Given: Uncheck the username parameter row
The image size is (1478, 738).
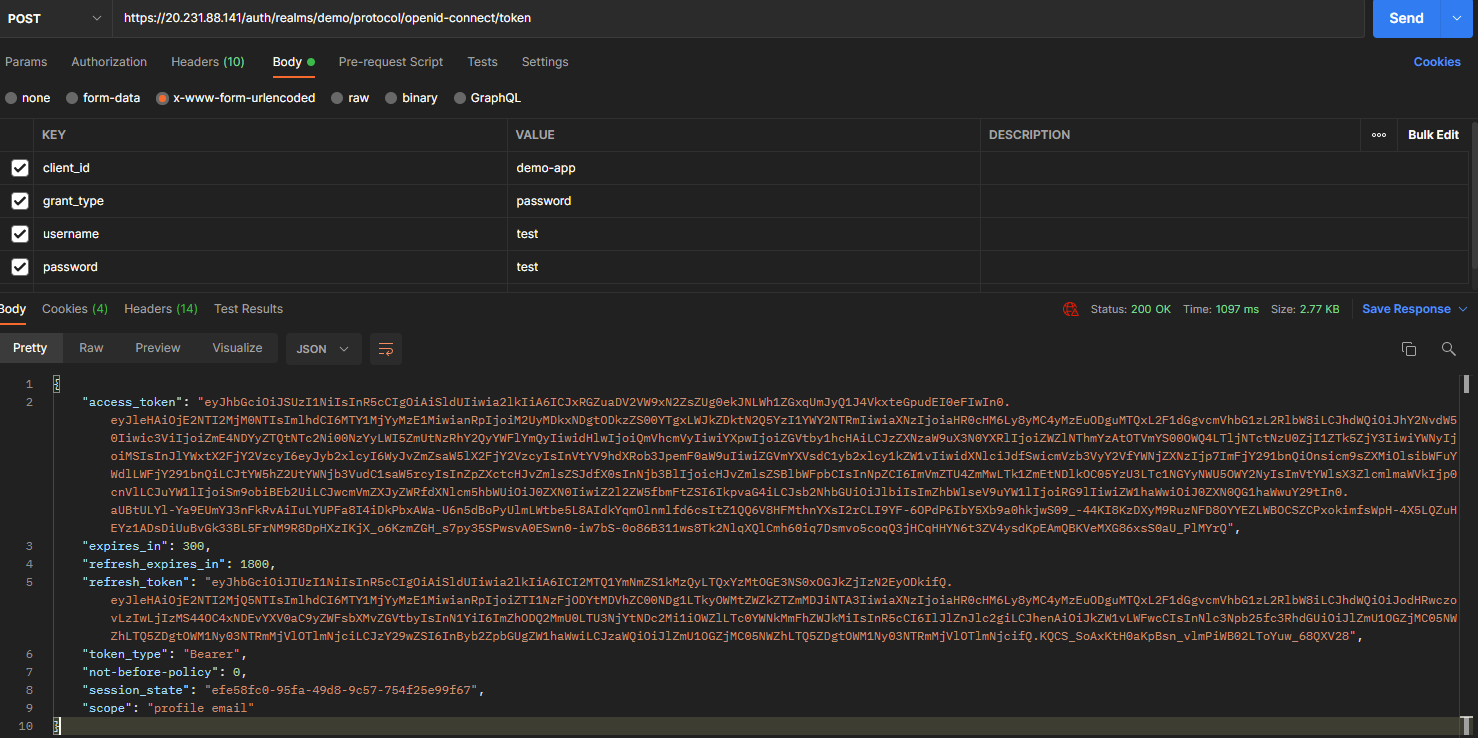Looking at the screenshot, I should point(19,233).
